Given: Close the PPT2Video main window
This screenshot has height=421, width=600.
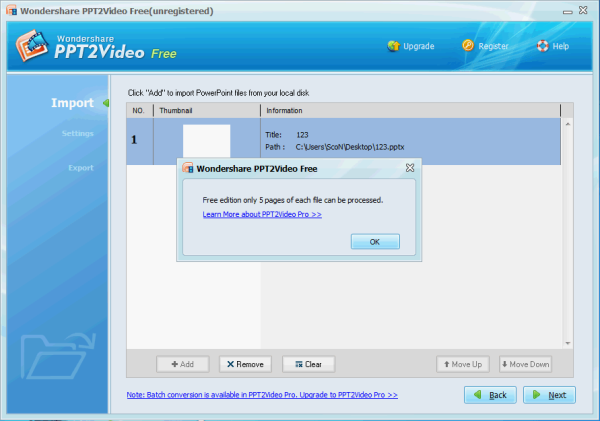Looking at the screenshot, I should (x=583, y=10).
